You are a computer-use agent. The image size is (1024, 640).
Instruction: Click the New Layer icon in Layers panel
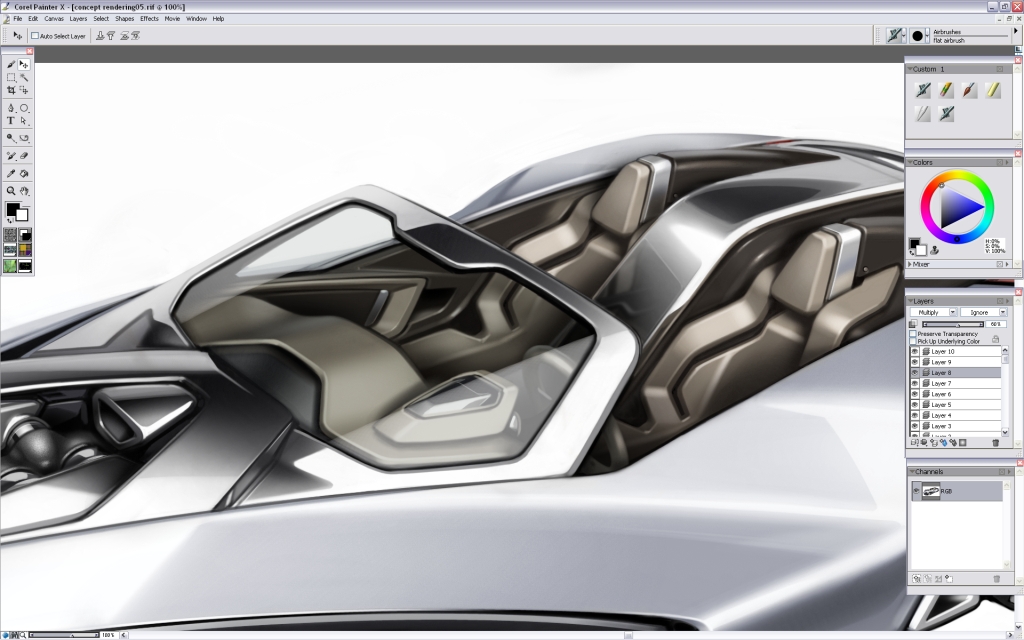tap(913, 442)
